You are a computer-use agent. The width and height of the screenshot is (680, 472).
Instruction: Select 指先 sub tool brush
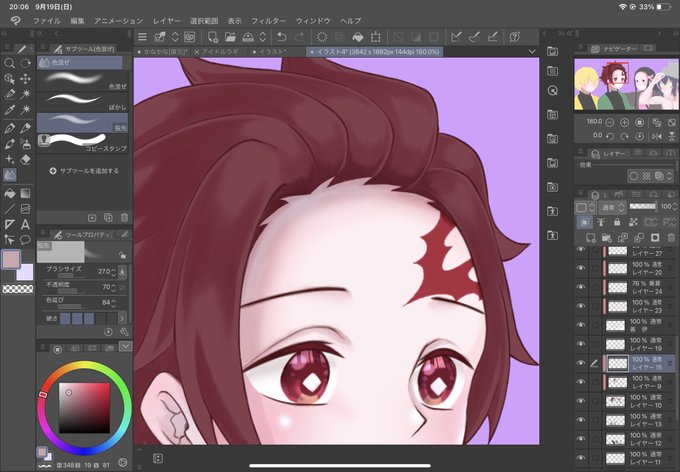[83, 122]
